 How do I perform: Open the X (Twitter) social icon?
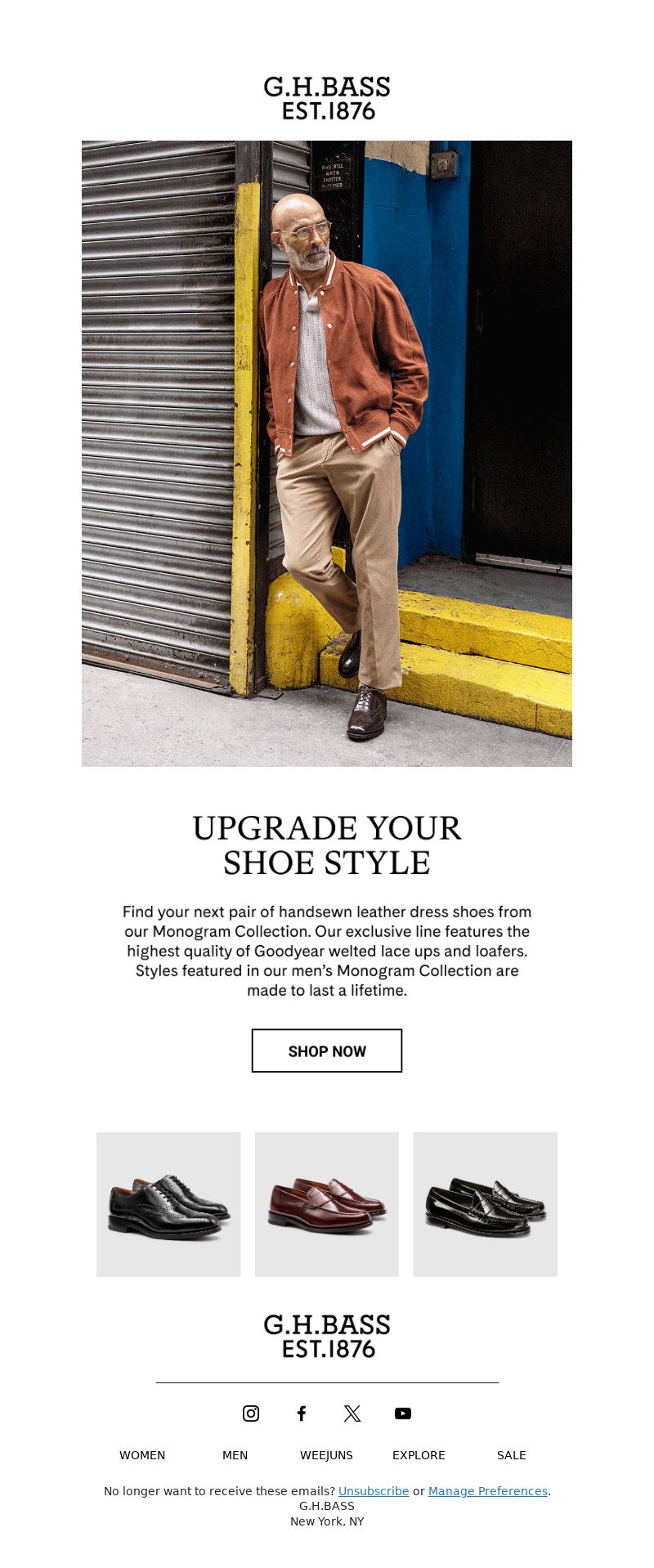tap(352, 1413)
